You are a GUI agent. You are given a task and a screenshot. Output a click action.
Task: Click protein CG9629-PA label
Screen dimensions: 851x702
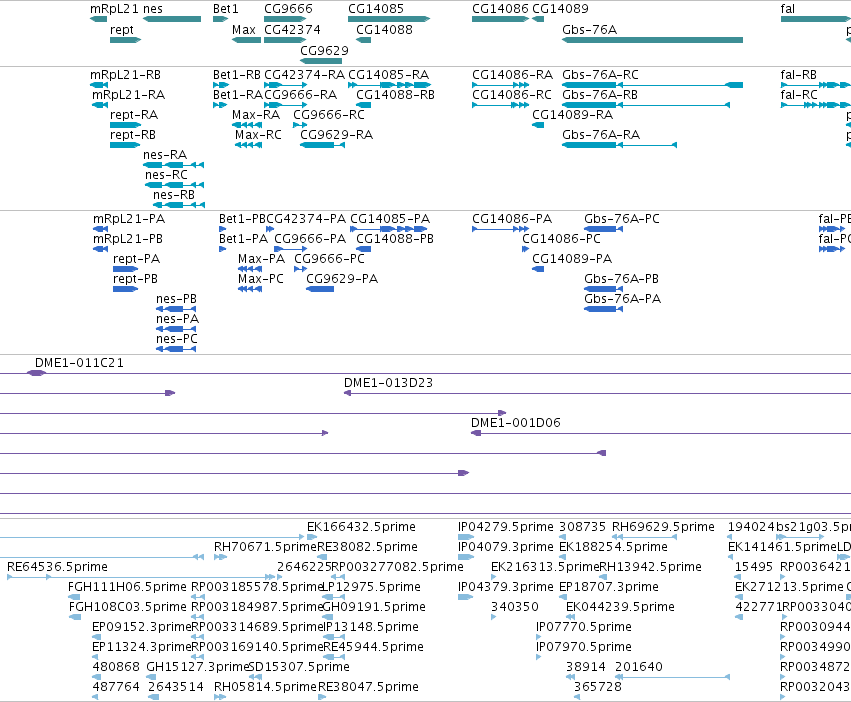click(342, 279)
